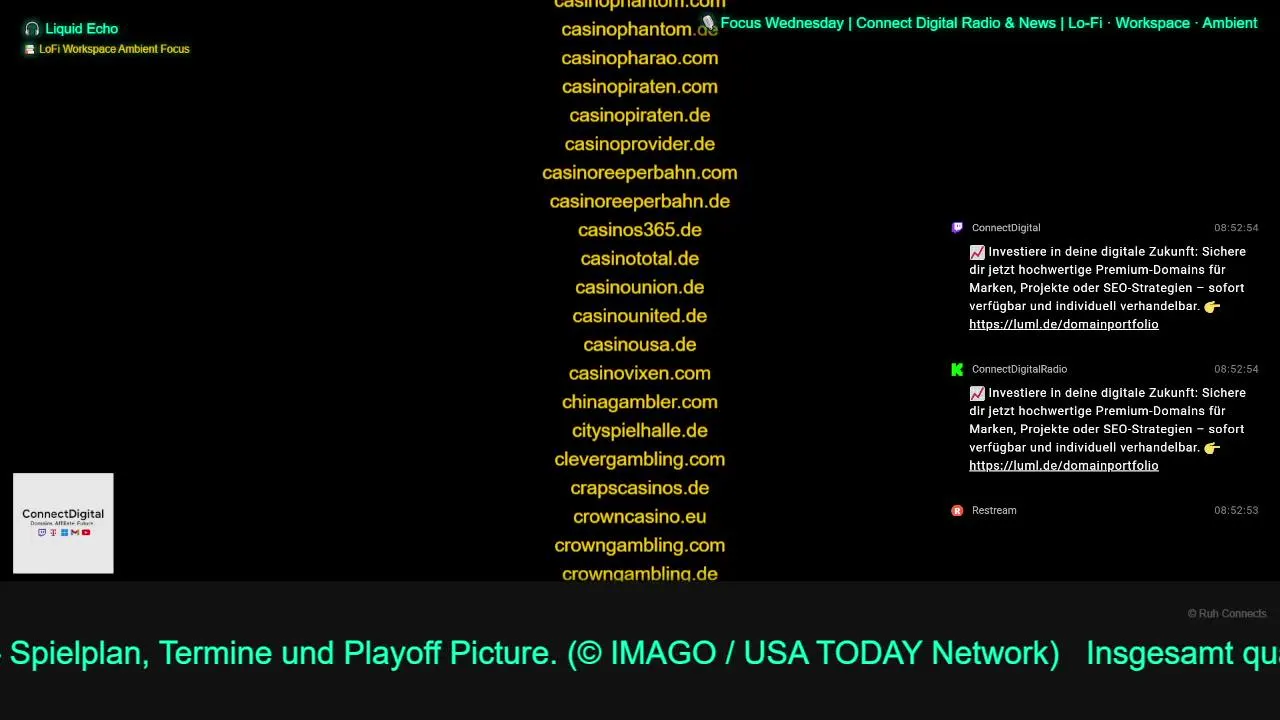Click the message text in ConnectDigitalRadio's chat post

click(1107, 429)
